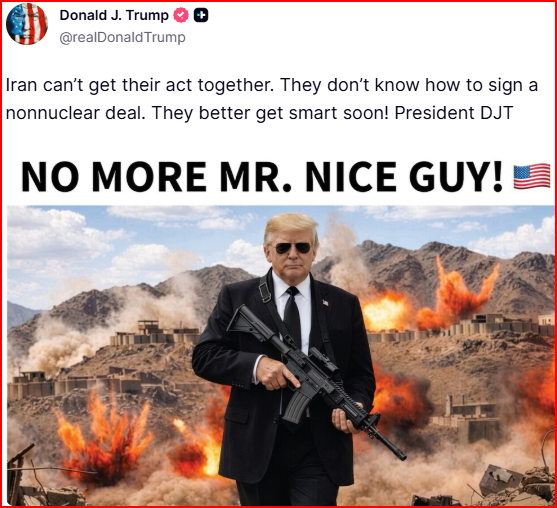Click the large explosion on right hillside
Screen dimensions: 557x508
(x=456, y=295)
